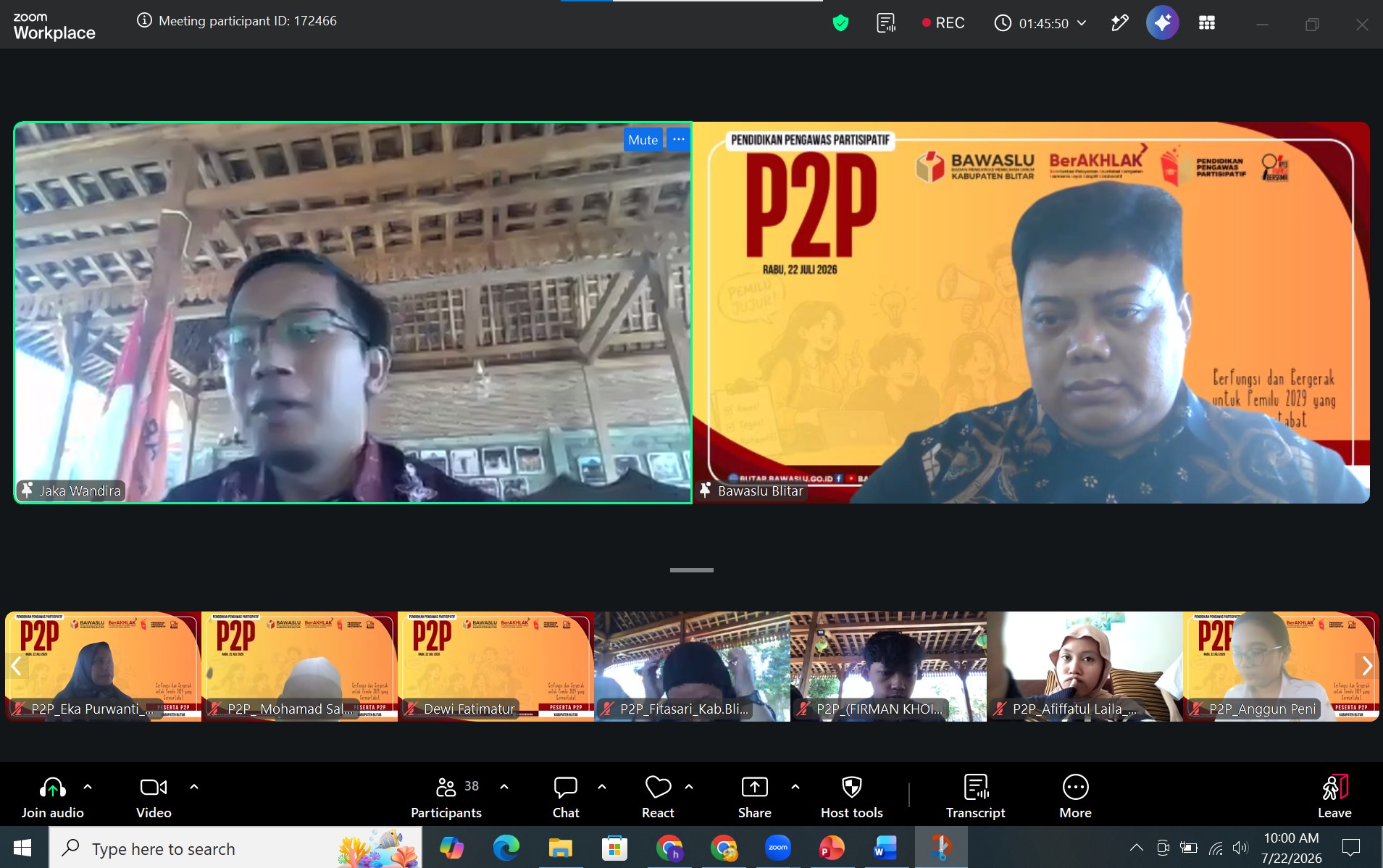
Task: Open the Transcript panel
Action: [976, 797]
